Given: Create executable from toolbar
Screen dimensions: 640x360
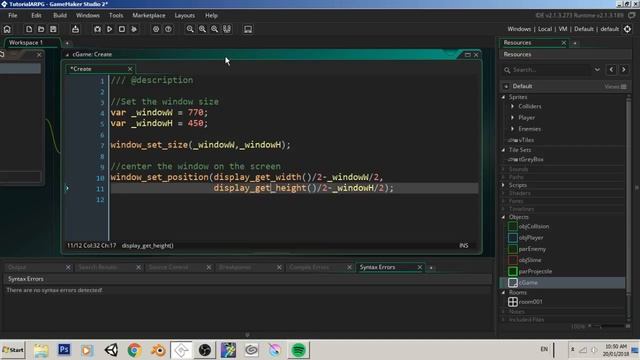Looking at the screenshot, I should (76, 29).
